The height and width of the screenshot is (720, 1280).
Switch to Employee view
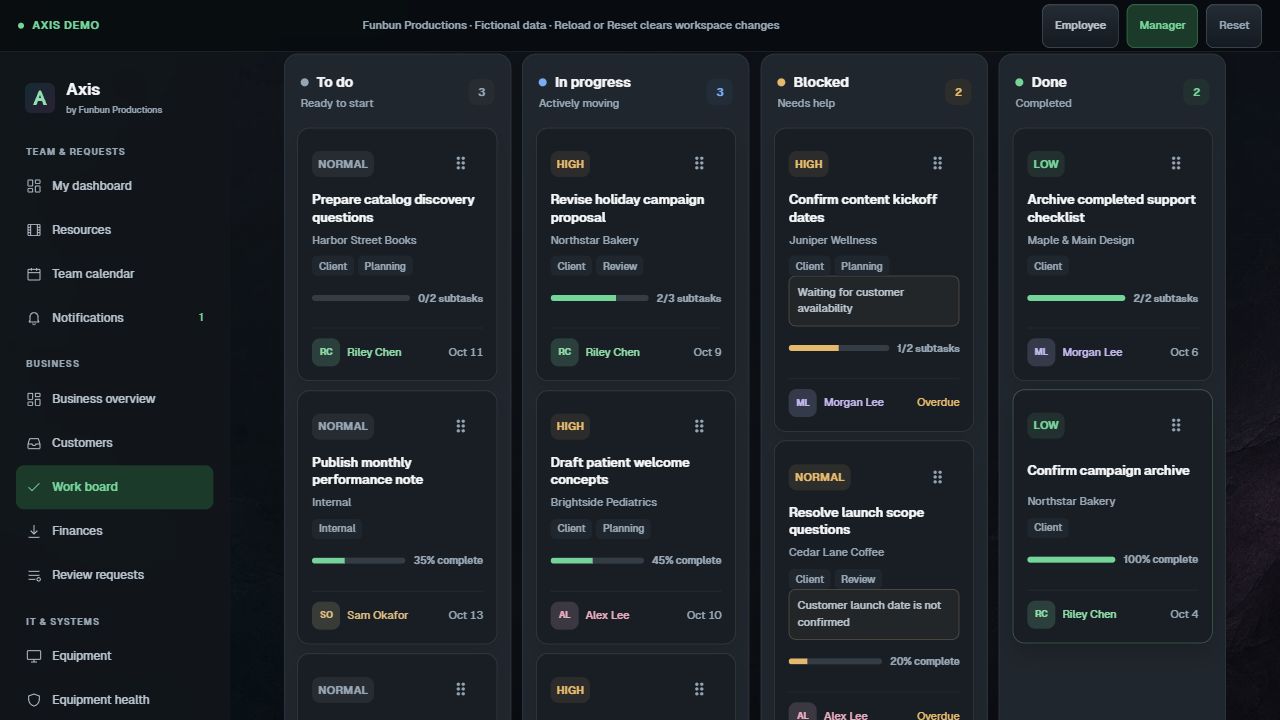click(x=1080, y=26)
